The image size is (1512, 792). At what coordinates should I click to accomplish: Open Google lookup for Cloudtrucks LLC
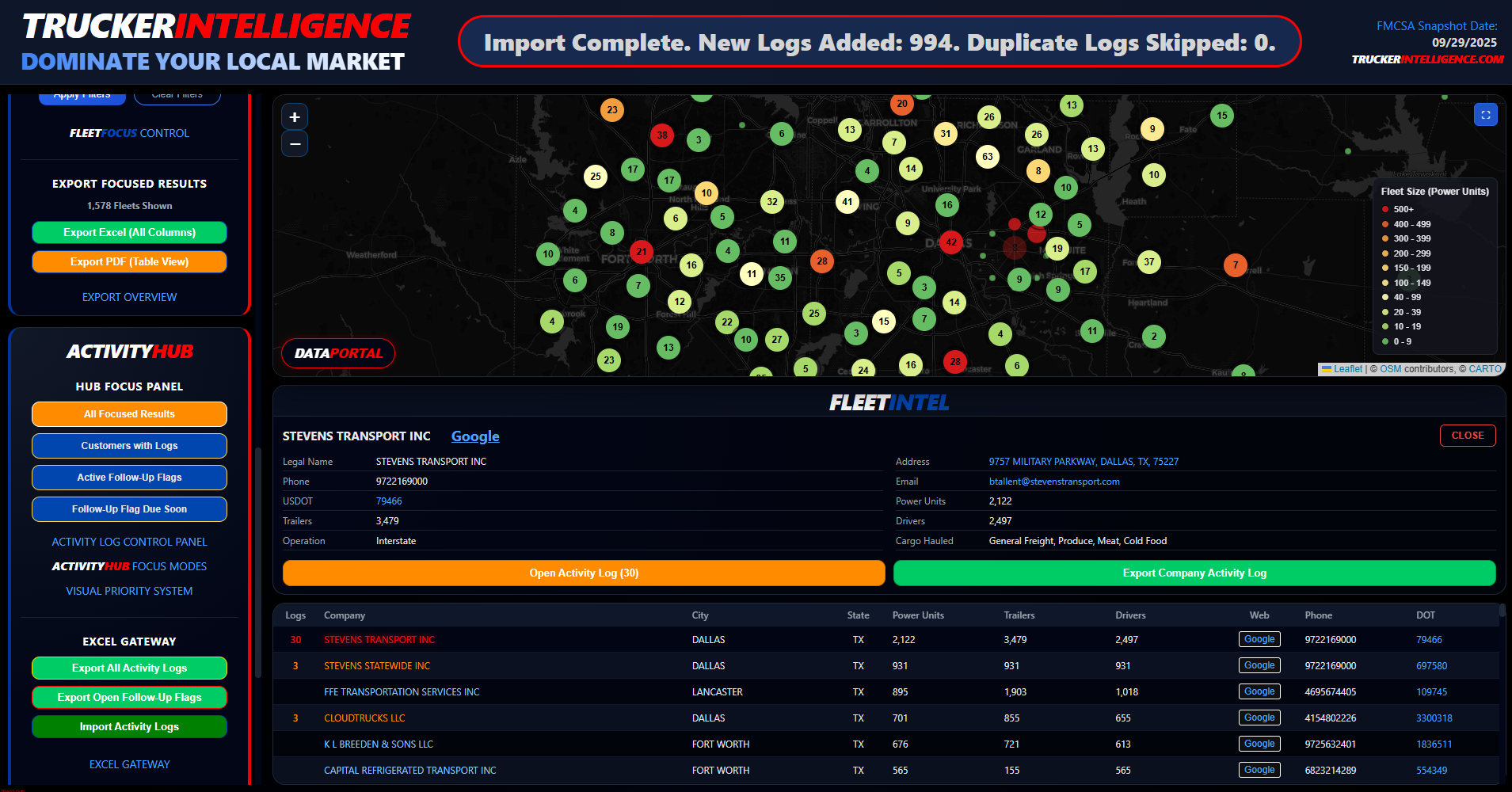pos(1259,717)
